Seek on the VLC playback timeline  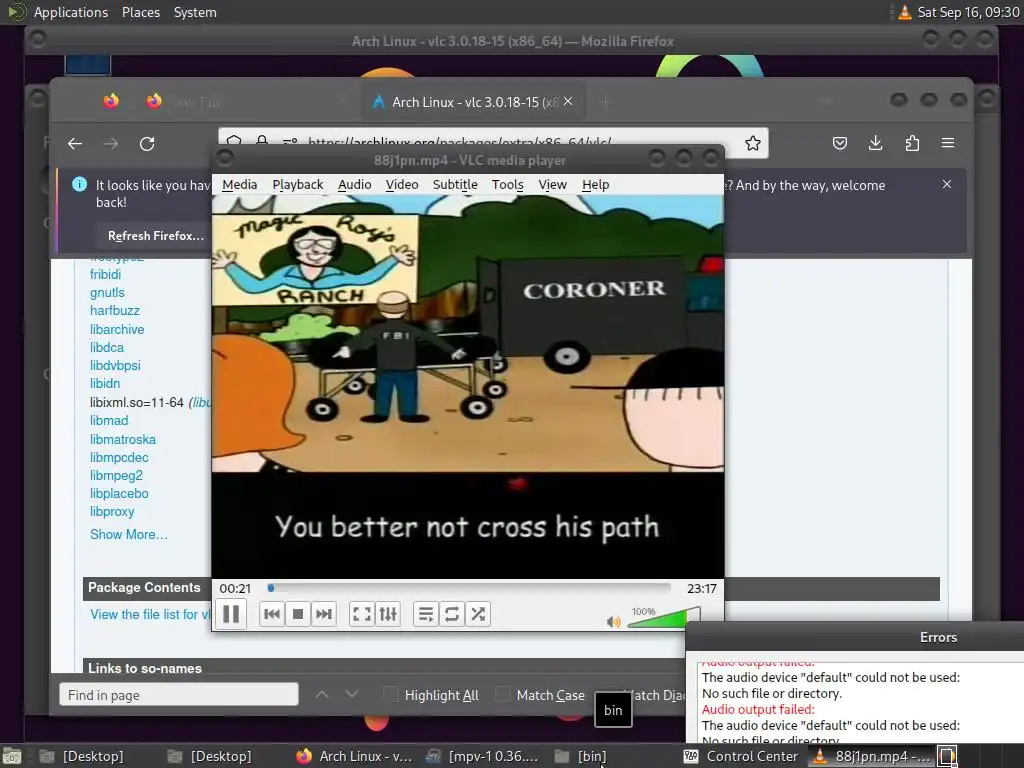pyautogui.click(x=469, y=588)
